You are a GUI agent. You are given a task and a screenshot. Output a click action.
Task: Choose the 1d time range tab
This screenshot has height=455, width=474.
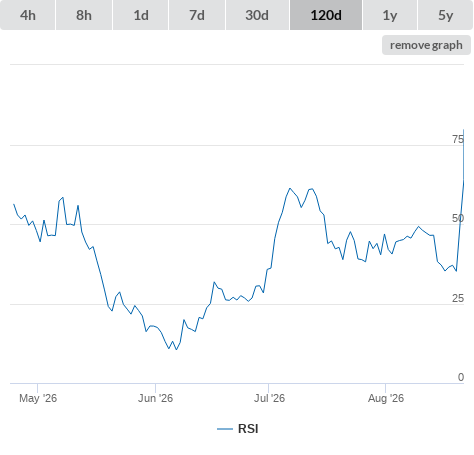[x=141, y=15]
